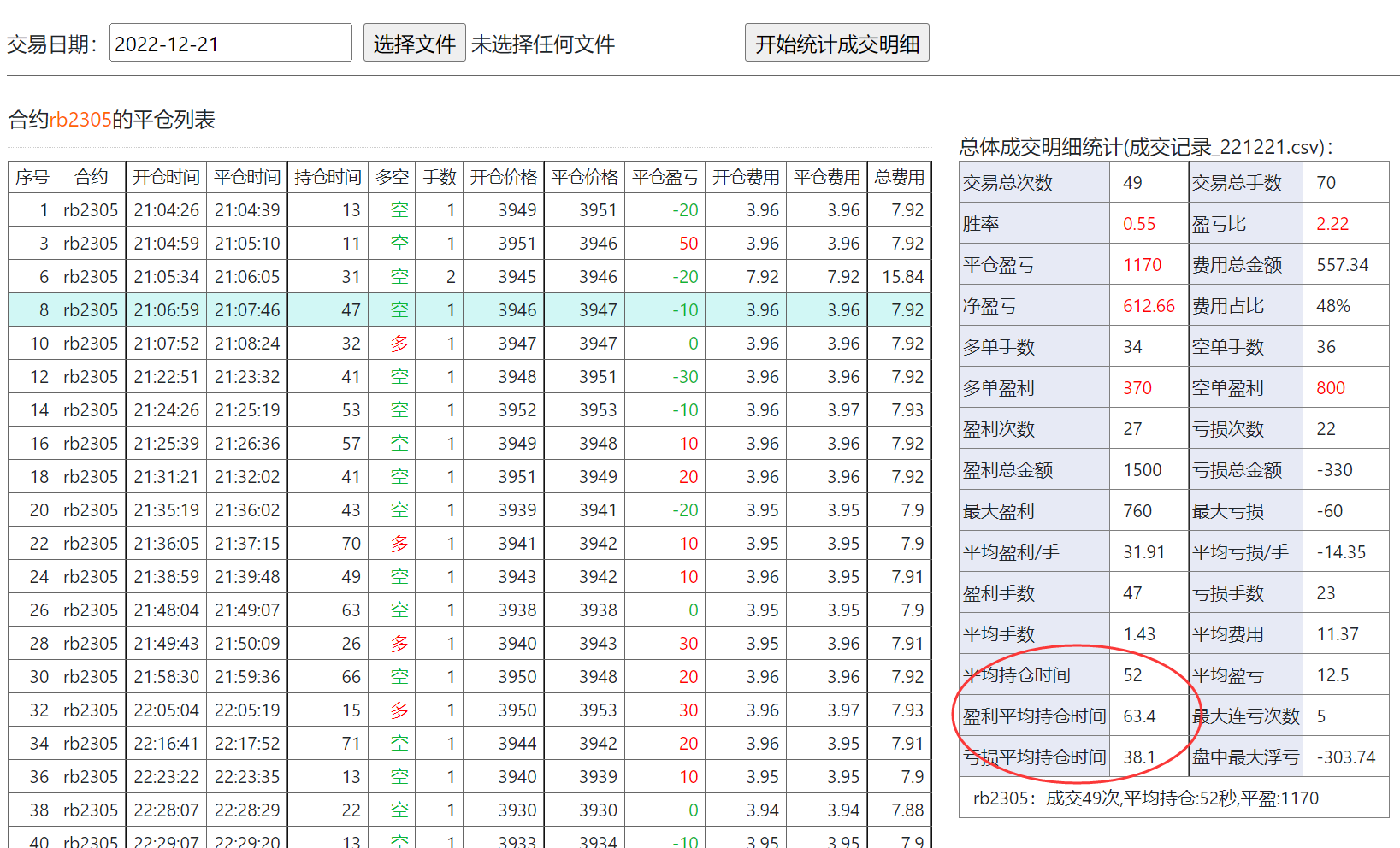
Task: Click the 盘中最大浮亏 value -303.74
Action: click(x=1345, y=757)
